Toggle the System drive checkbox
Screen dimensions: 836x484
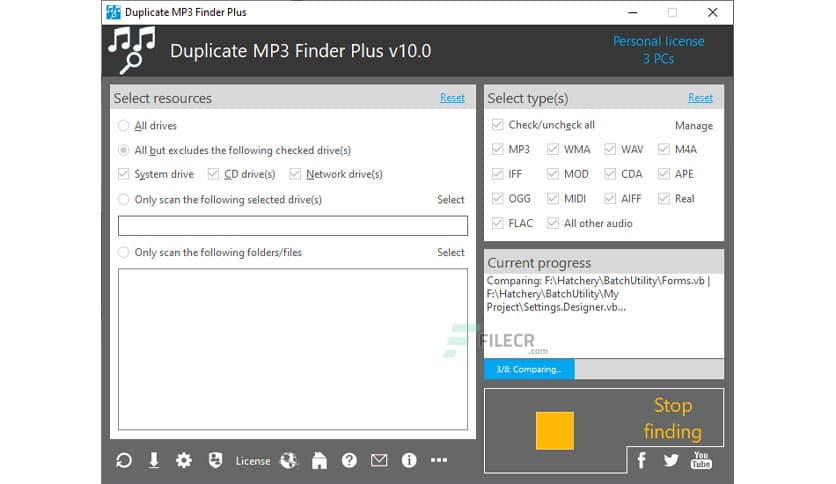[x=124, y=174]
